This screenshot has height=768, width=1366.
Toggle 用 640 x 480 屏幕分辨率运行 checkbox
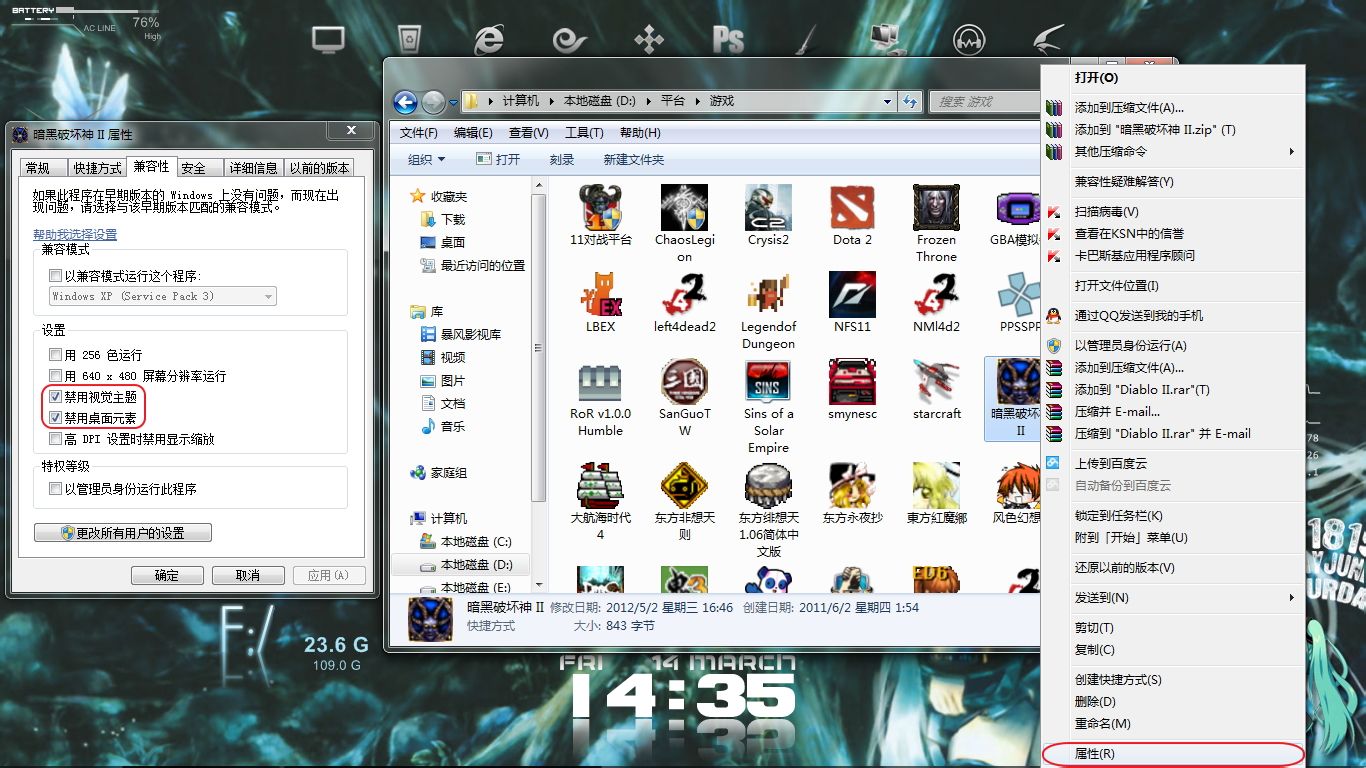tap(56, 376)
